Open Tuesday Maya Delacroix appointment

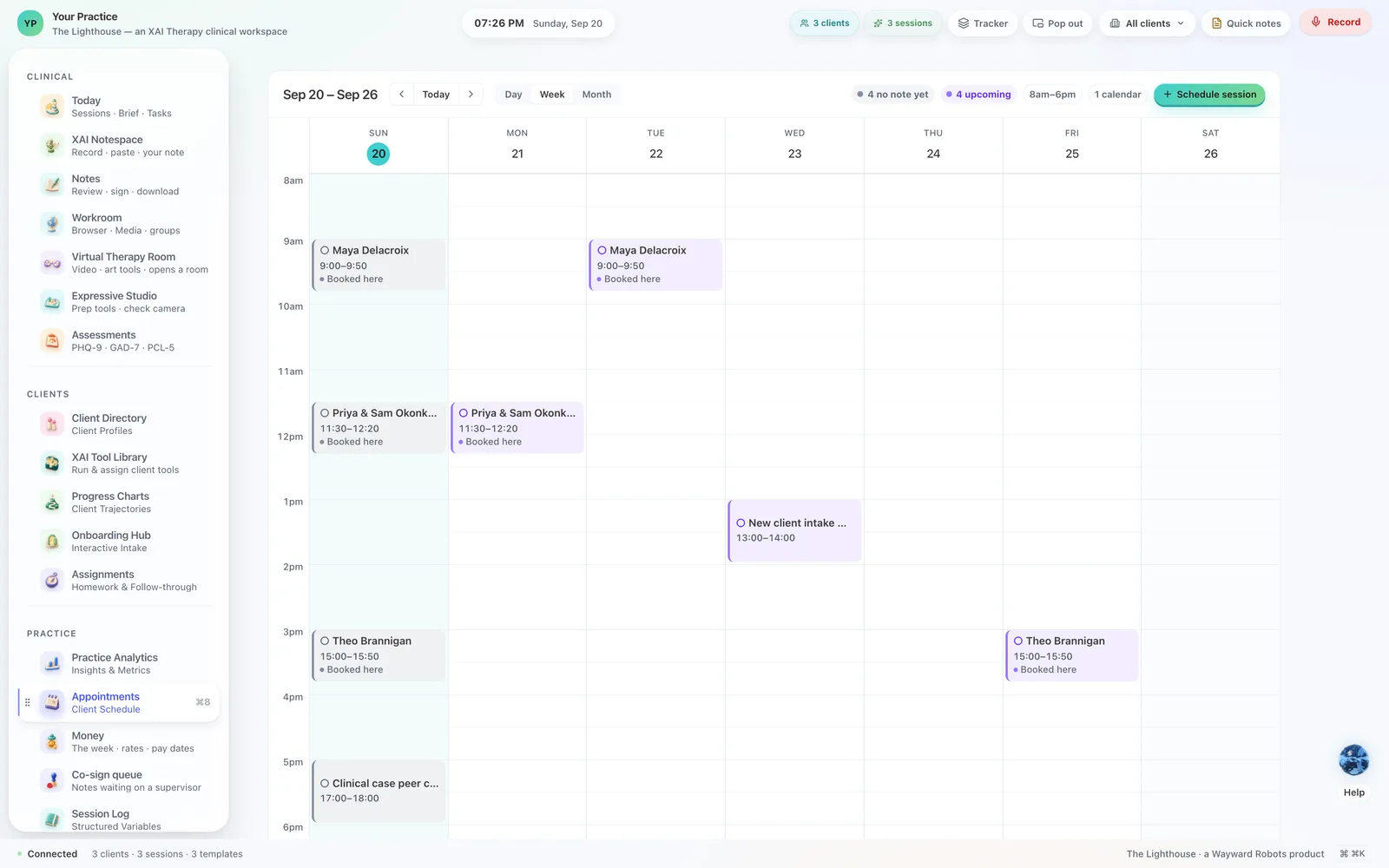(x=655, y=265)
